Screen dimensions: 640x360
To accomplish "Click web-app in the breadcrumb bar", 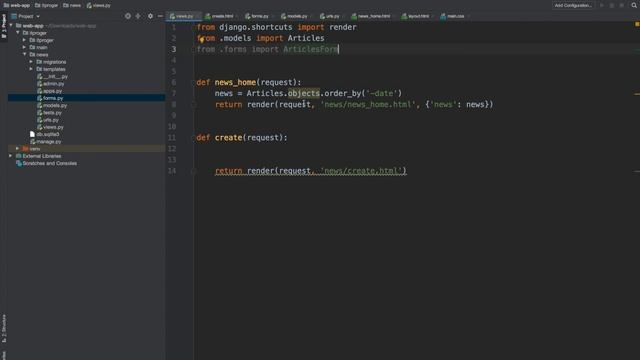I will tap(16, 5).
